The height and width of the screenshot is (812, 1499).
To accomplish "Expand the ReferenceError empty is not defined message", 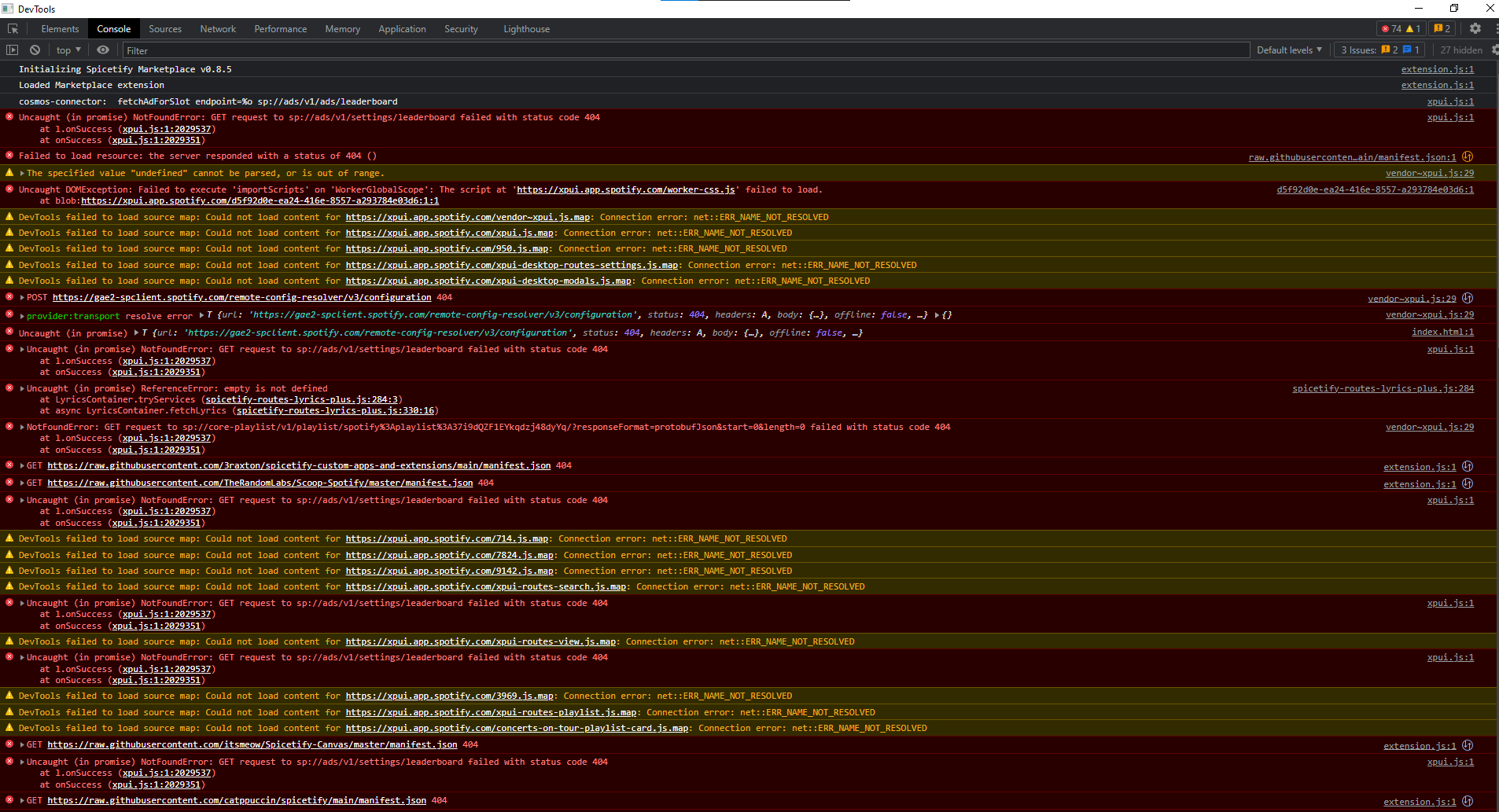I will coord(20,388).
